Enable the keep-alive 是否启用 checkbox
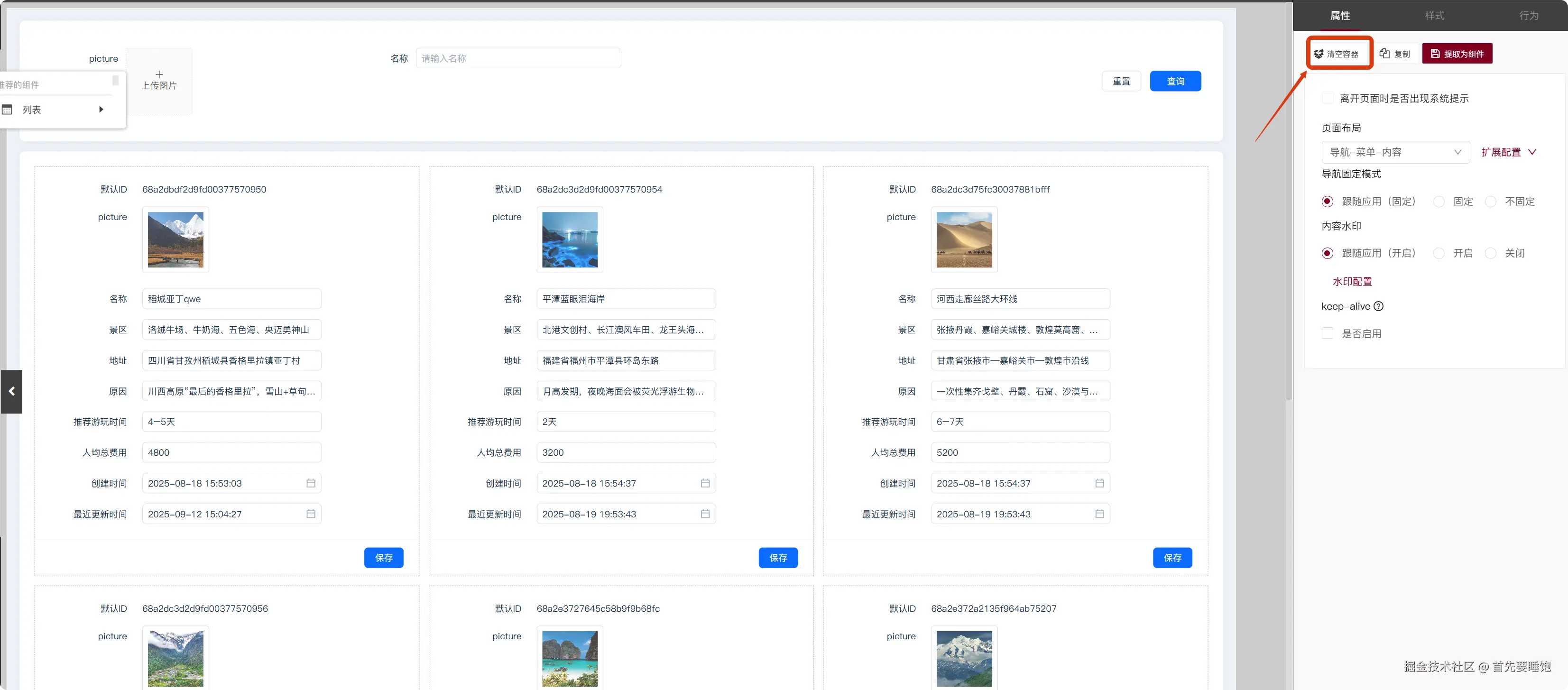Screen dimensions: 1568x690 point(1328,333)
